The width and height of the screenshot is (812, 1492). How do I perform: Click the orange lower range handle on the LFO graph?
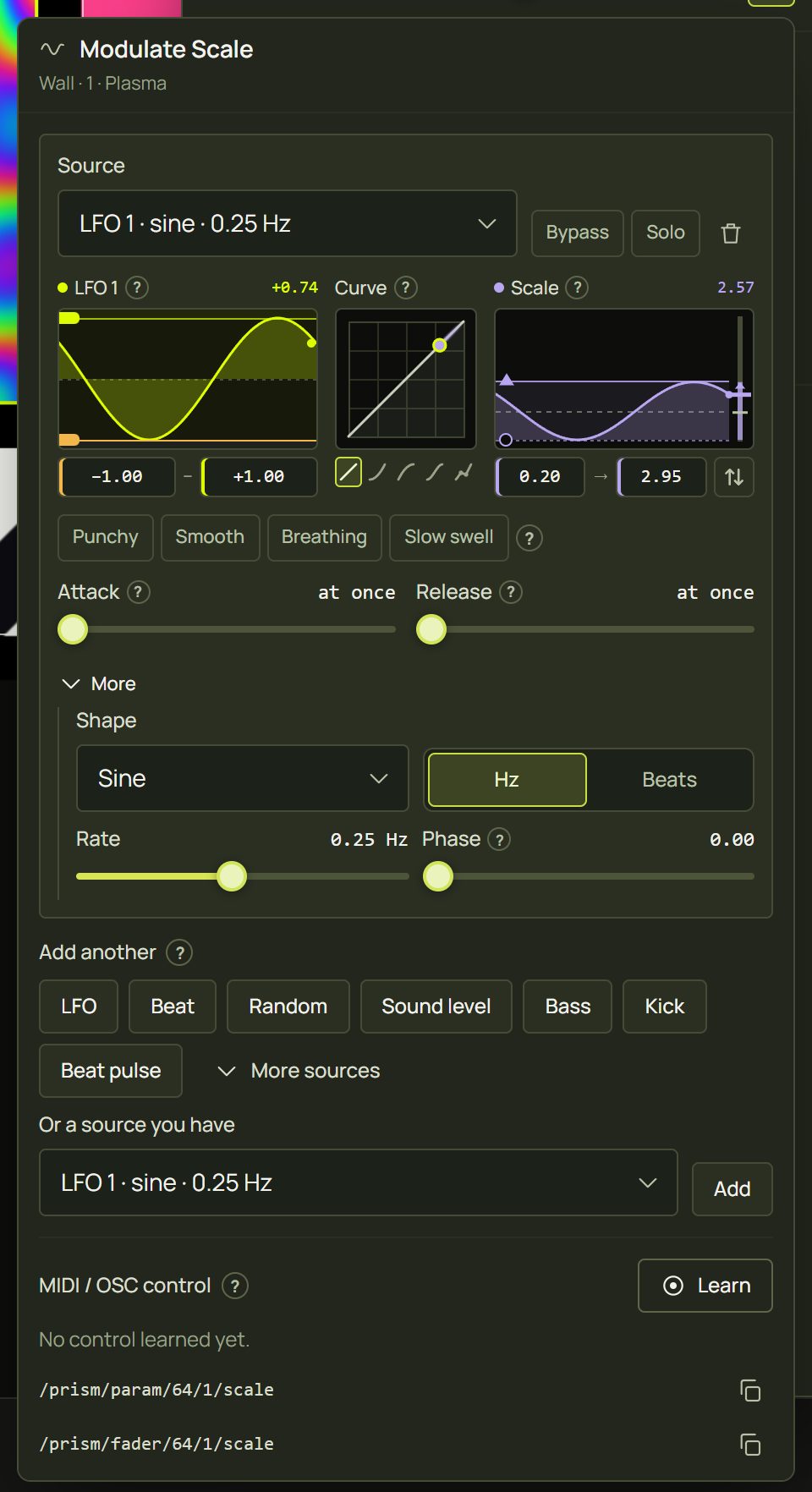pos(69,440)
